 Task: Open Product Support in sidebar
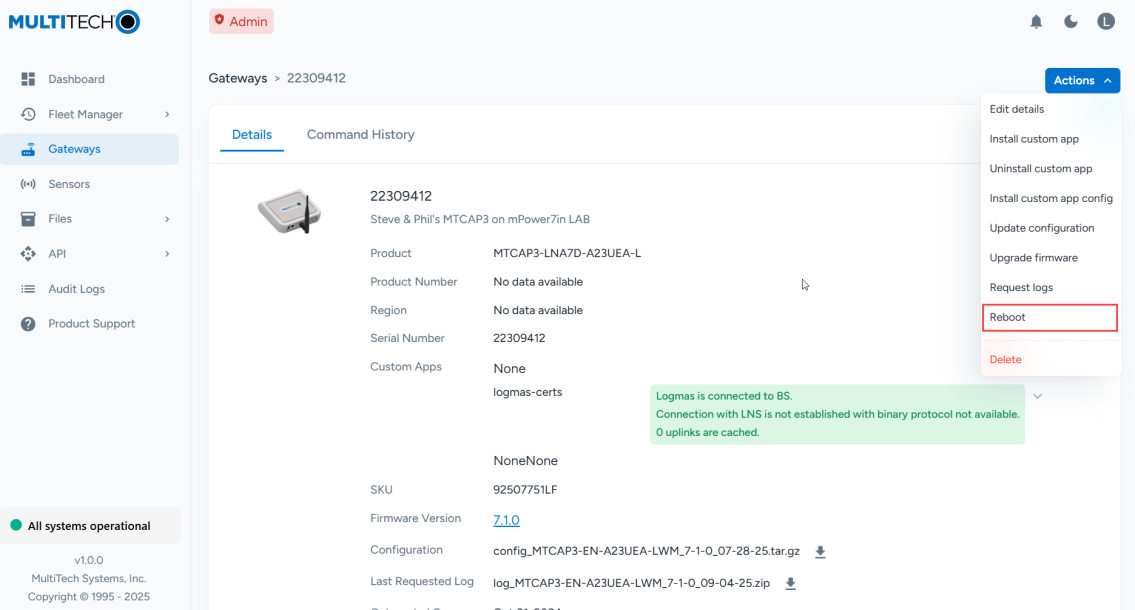point(90,323)
